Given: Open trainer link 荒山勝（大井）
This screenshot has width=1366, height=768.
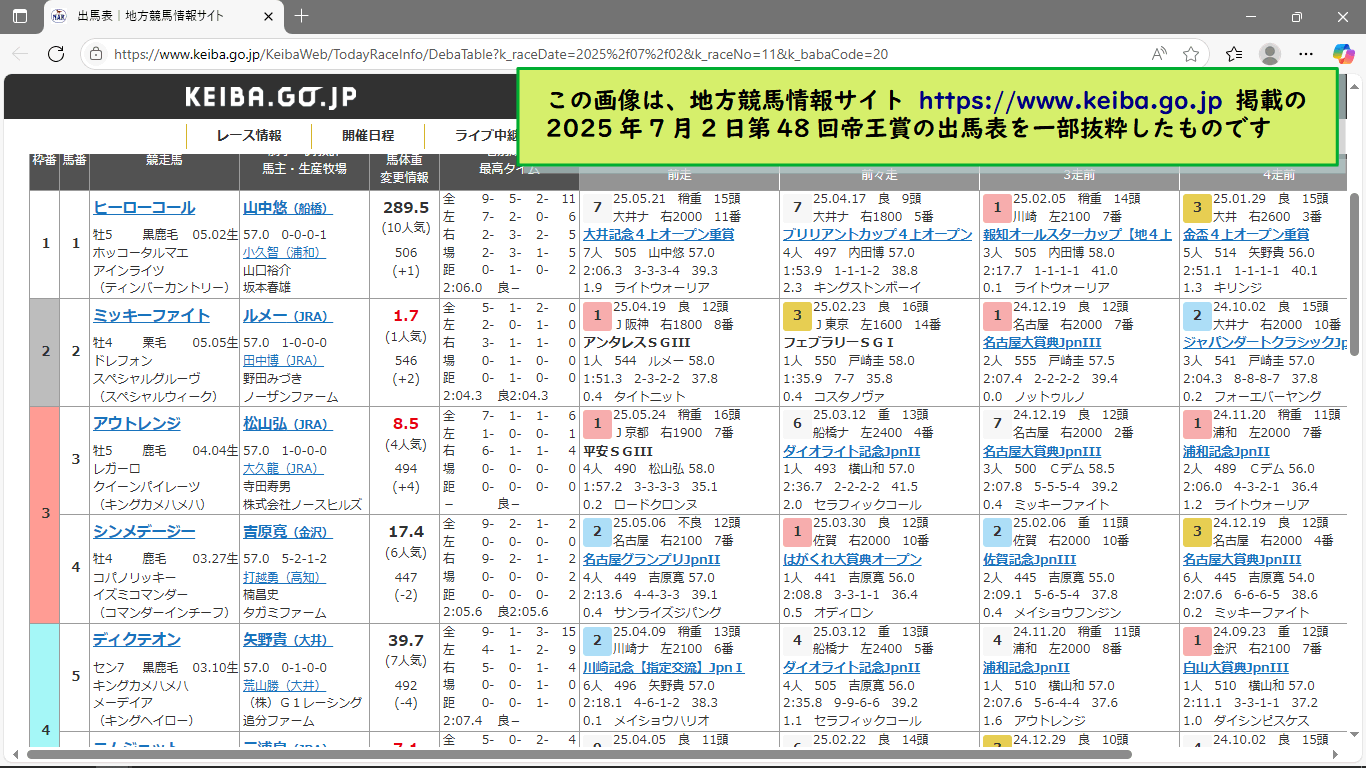Looking at the screenshot, I should pos(285,686).
